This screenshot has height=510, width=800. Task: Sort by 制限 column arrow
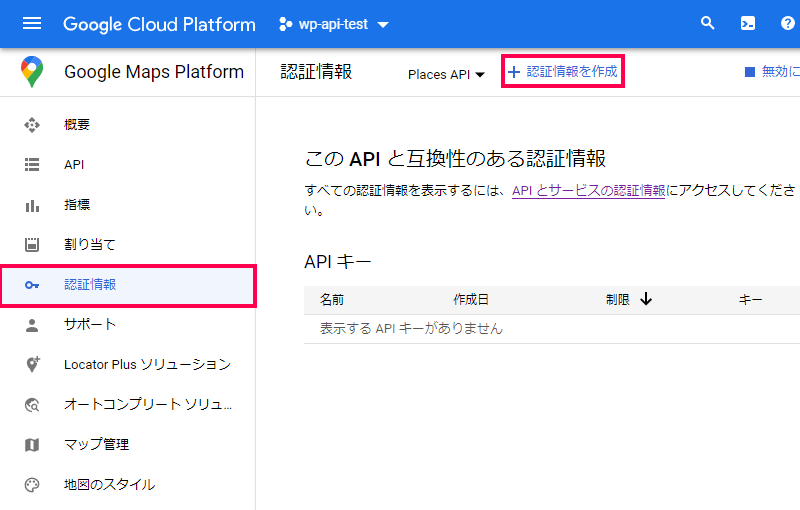[646, 299]
